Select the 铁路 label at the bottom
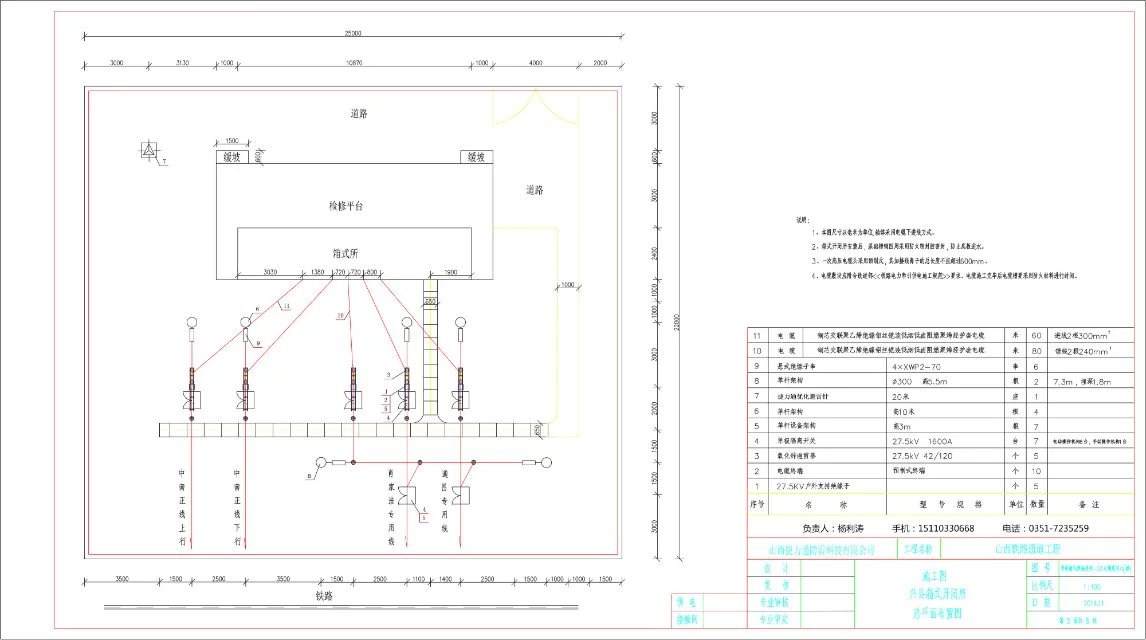Screen dimensions: 1146x640 [324, 594]
